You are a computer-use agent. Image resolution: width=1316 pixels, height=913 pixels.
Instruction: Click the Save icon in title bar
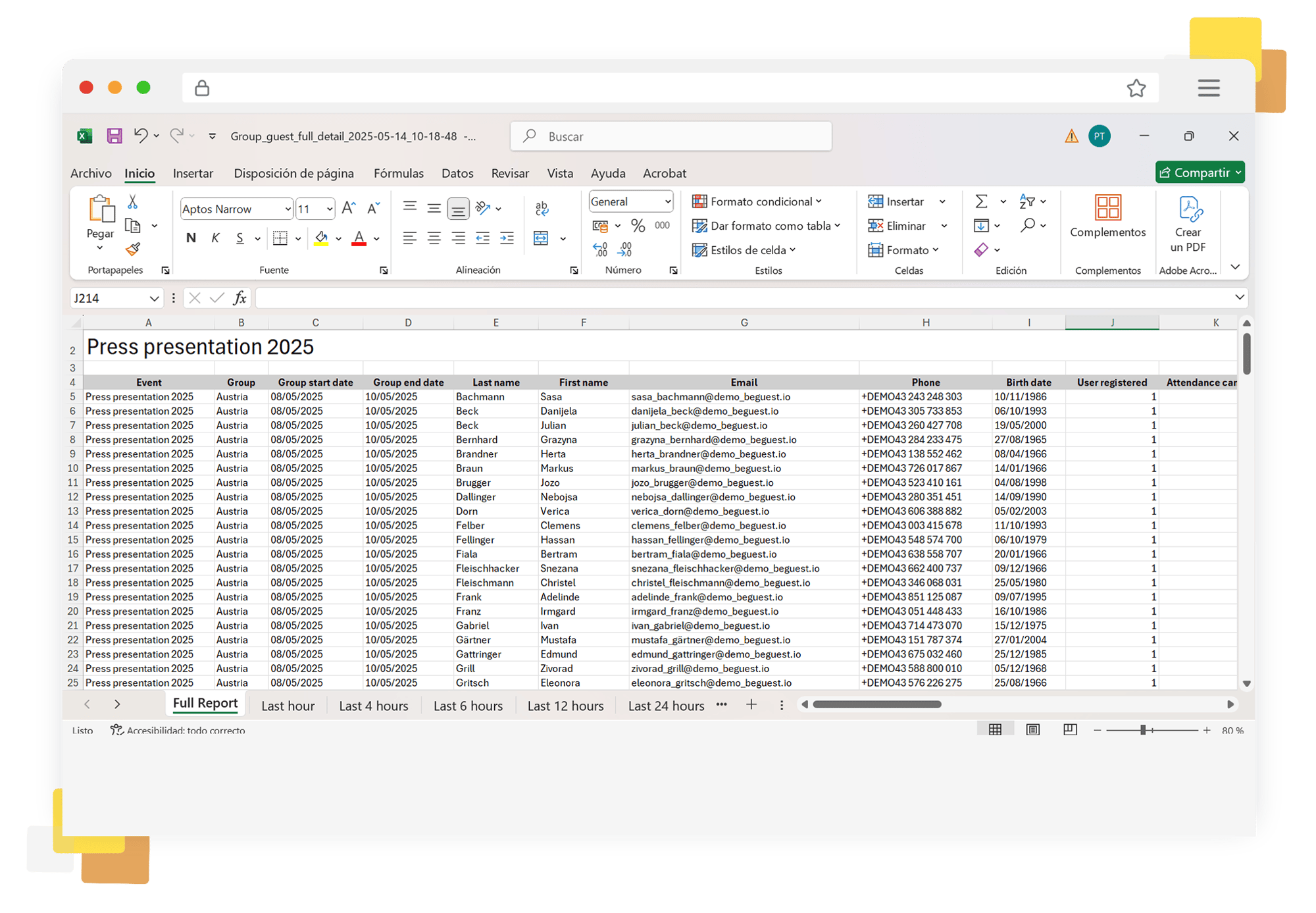click(x=114, y=136)
